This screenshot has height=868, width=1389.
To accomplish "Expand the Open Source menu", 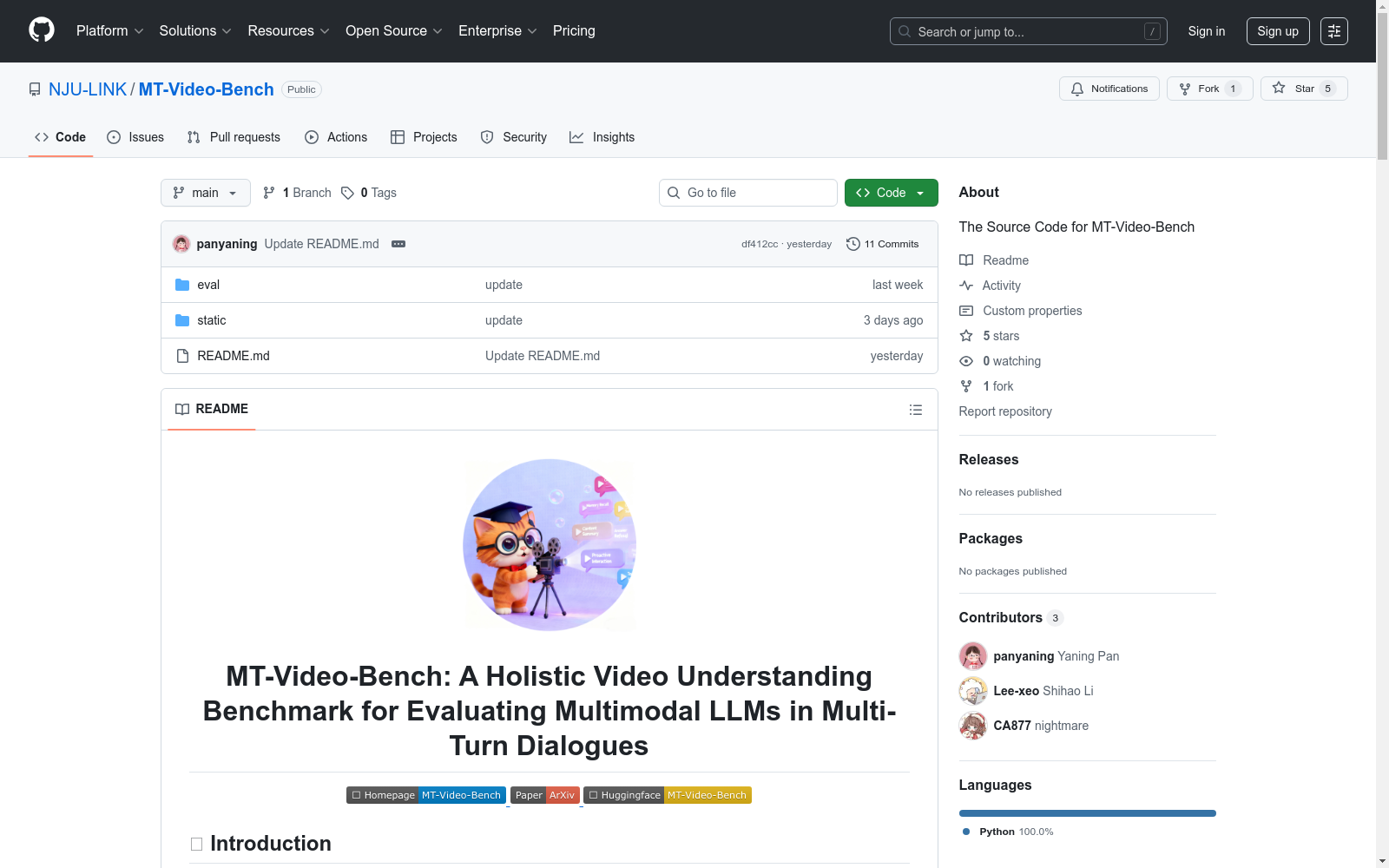I will 394,31.
